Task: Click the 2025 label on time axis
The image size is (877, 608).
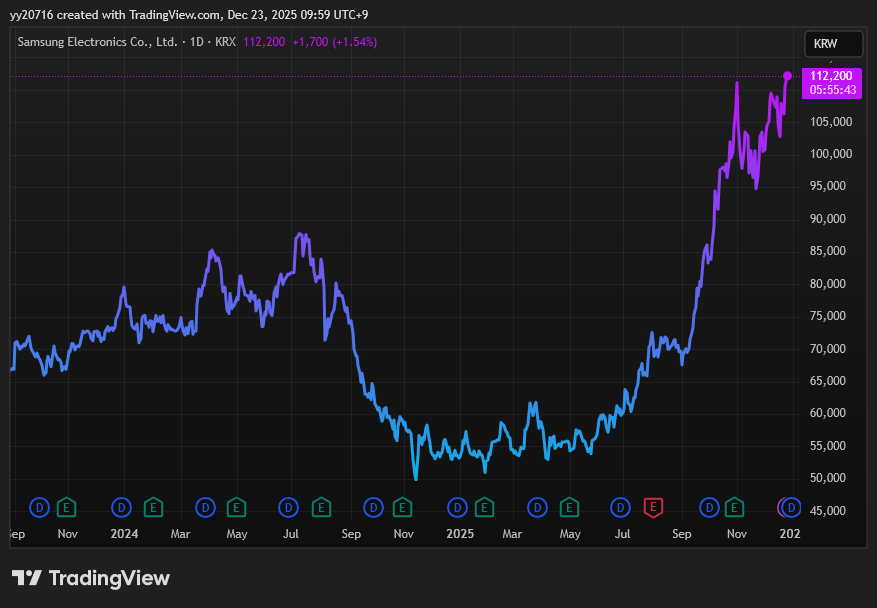Action: tap(458, 534)
